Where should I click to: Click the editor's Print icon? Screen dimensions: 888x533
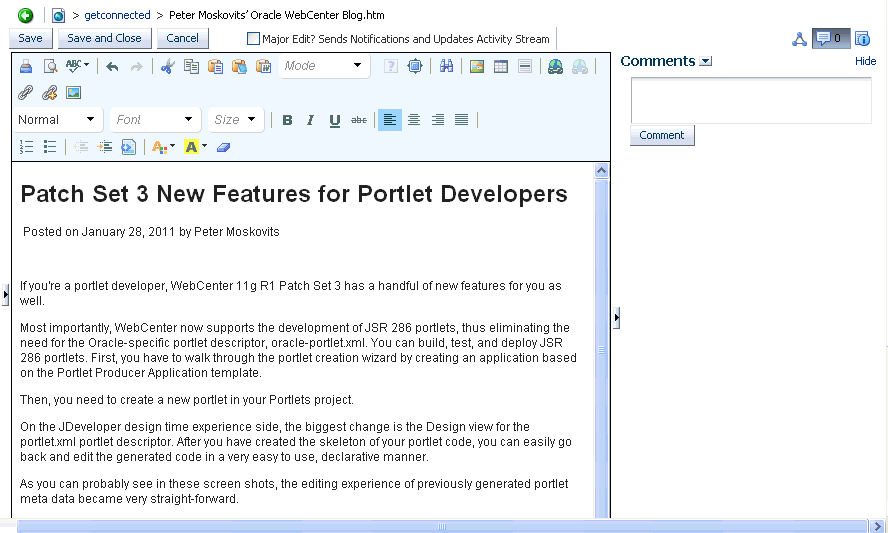(x=25, y=66)
